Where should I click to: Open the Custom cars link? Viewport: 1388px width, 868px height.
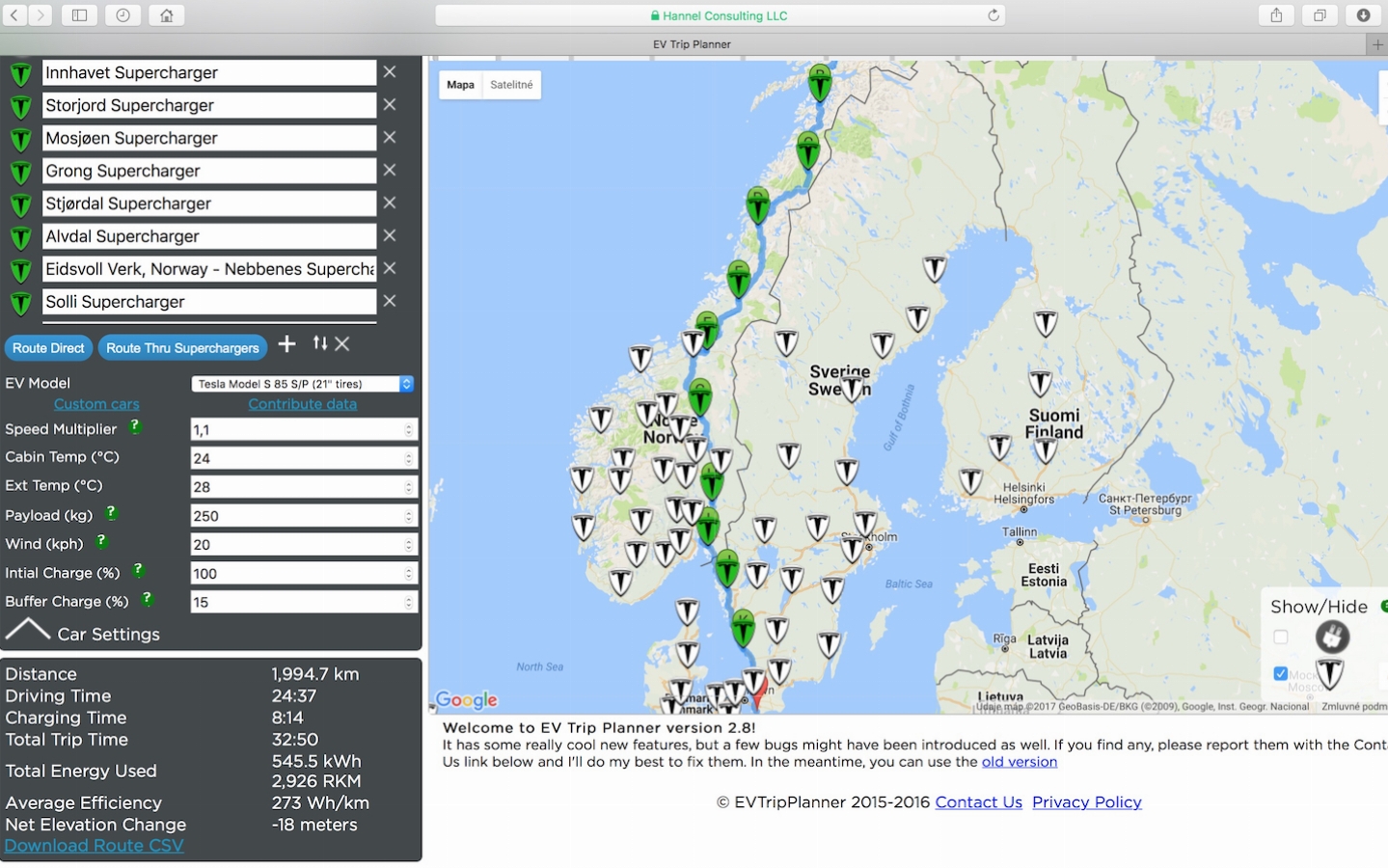coord(96,404)
